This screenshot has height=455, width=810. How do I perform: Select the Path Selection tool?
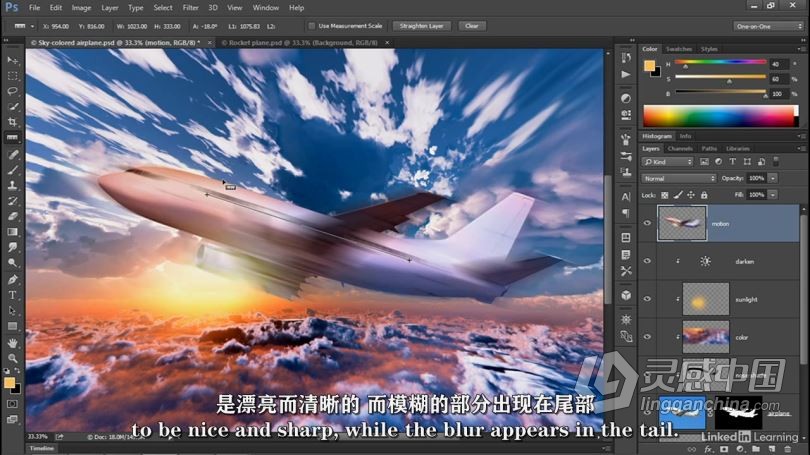click(12, 311)
